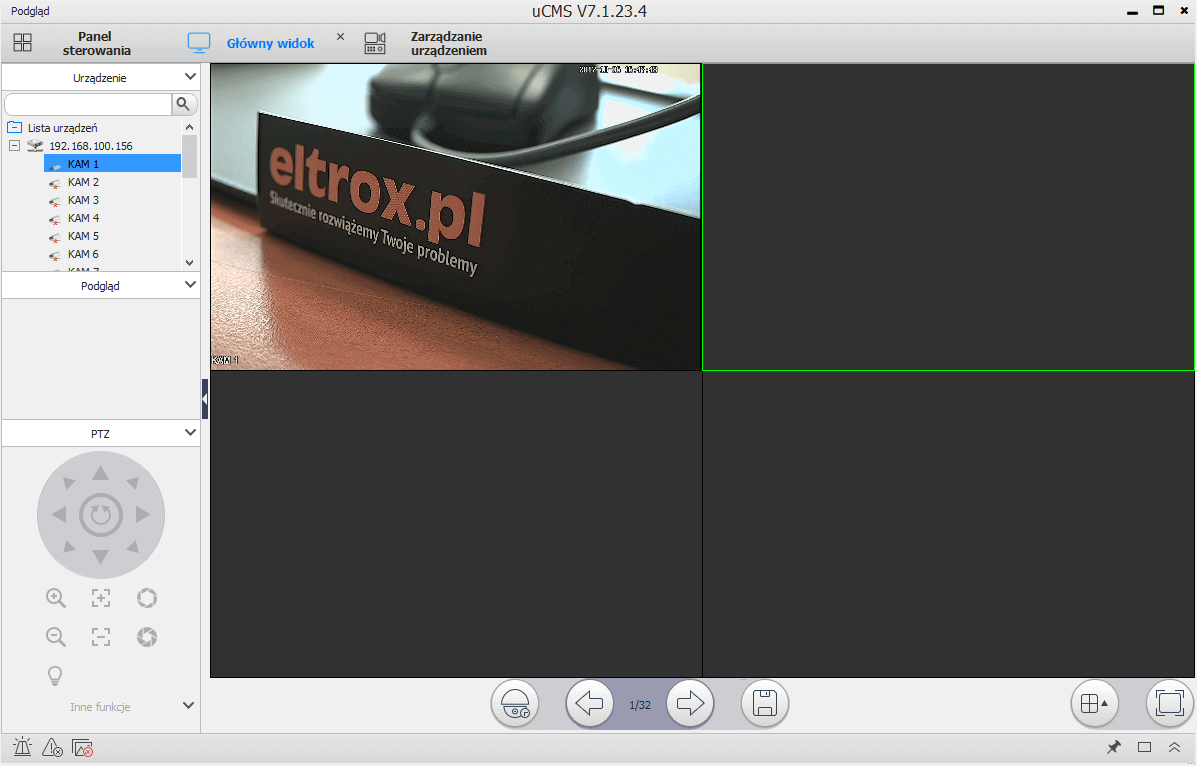Select camera KAM 3

tap(83, 200)
